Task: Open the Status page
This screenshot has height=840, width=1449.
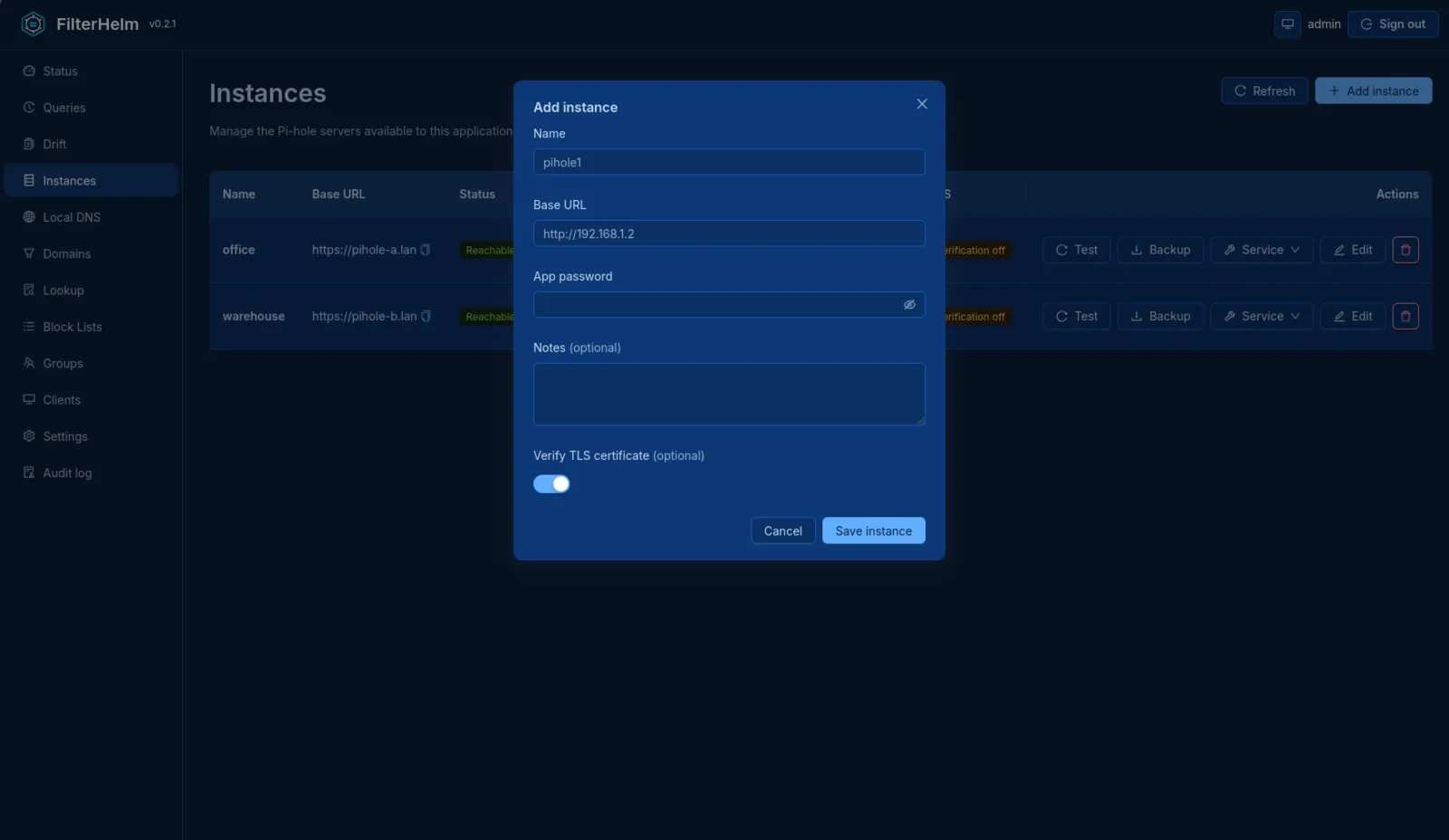Action: point(91,71)
